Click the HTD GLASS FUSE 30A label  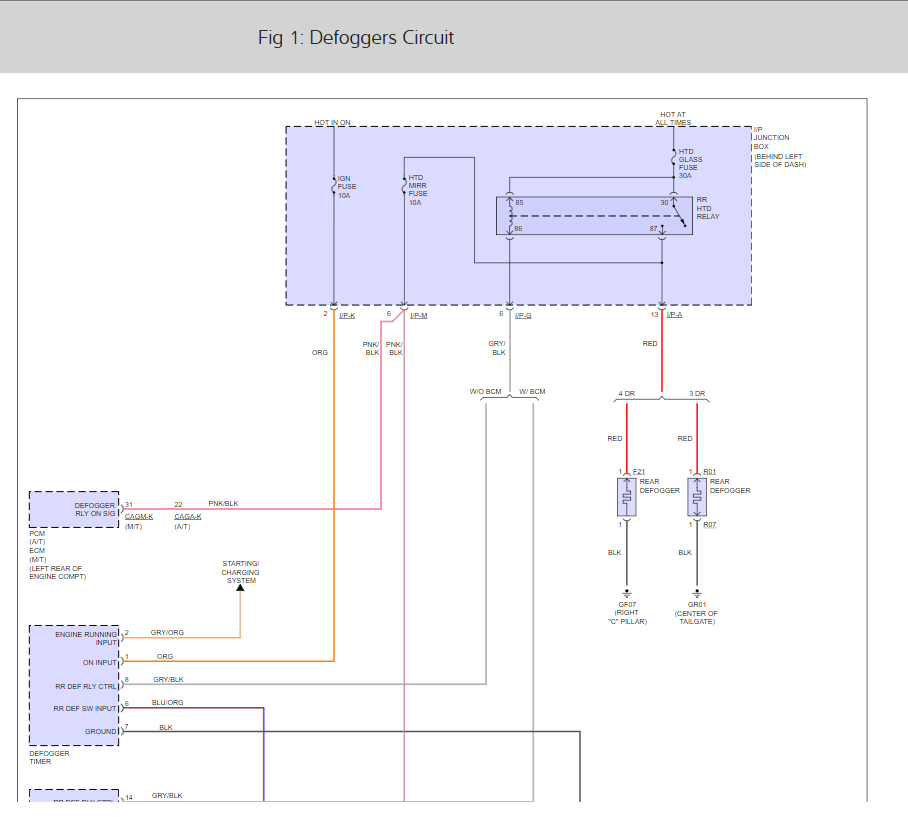[690, 163]
